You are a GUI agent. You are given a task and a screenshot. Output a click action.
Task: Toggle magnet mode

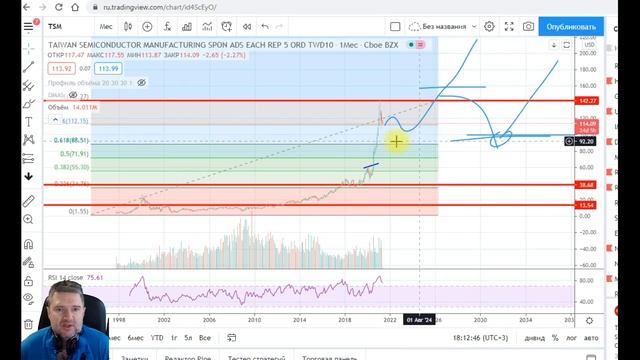(x=29, y=244)
